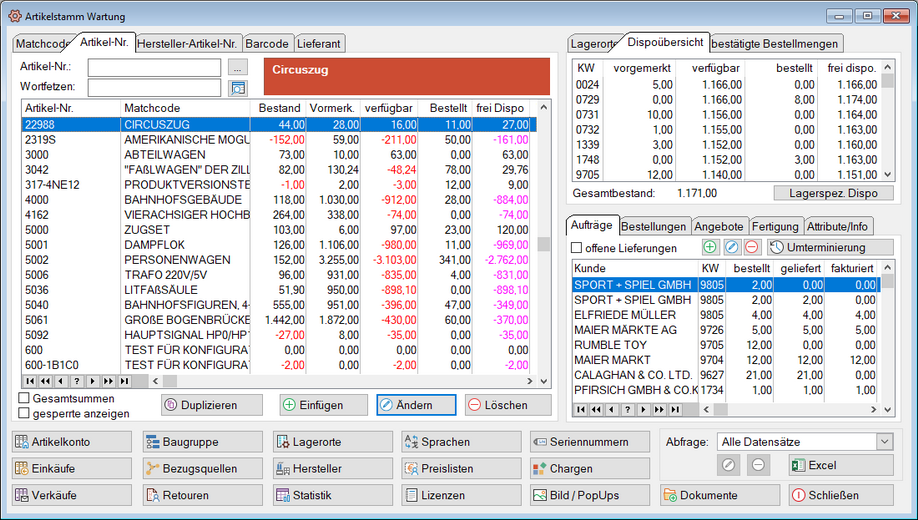Check the offene Lieferungen option
The width and height of the screenshot is (918, 520).
577,248
